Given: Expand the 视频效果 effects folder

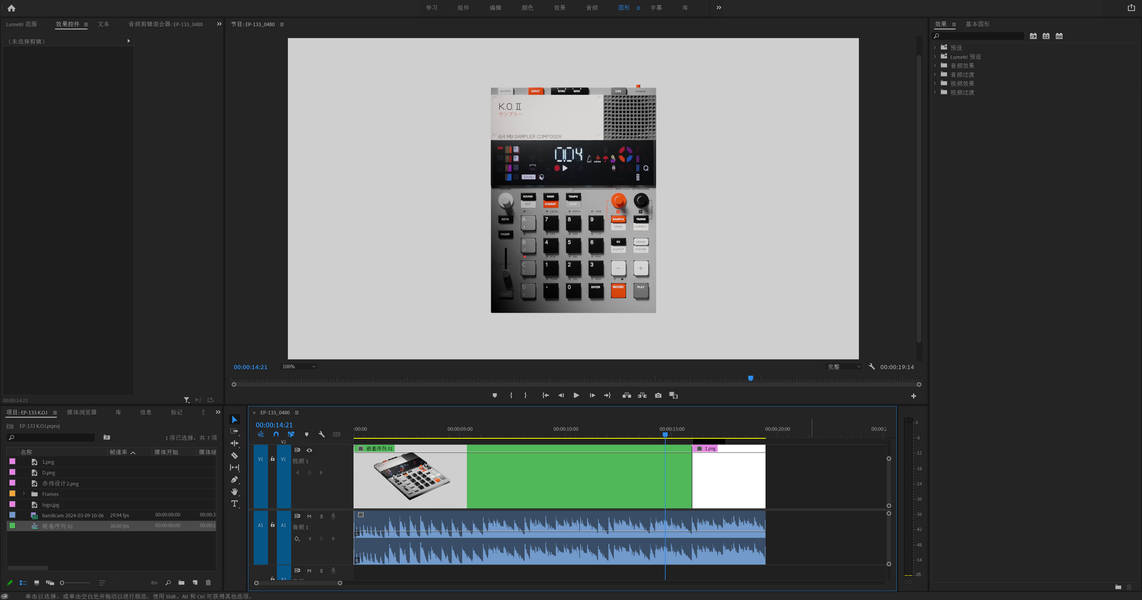Looking at the screenshot, I should (936, 83).
